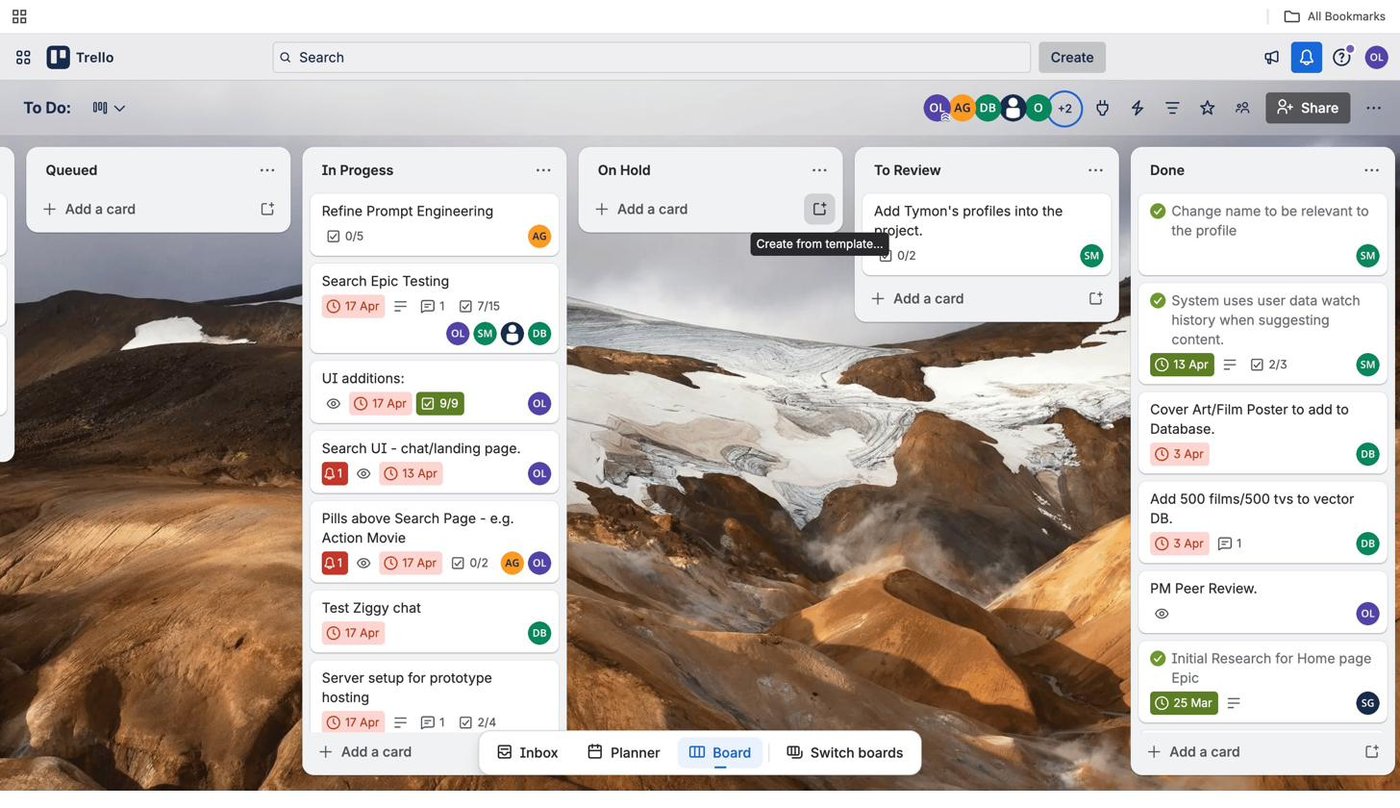Star this board
Image resolution: width=1400 pixels, height=808 pixels.
pyautogui.click(x=1207, y=108)
